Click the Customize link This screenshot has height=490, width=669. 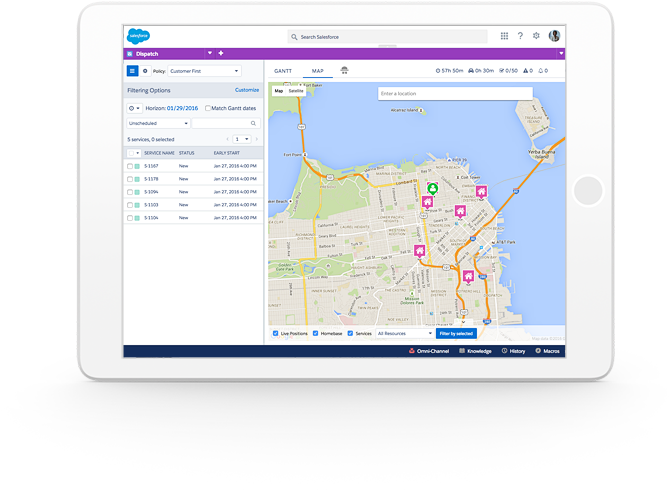(x=247, y=90)
